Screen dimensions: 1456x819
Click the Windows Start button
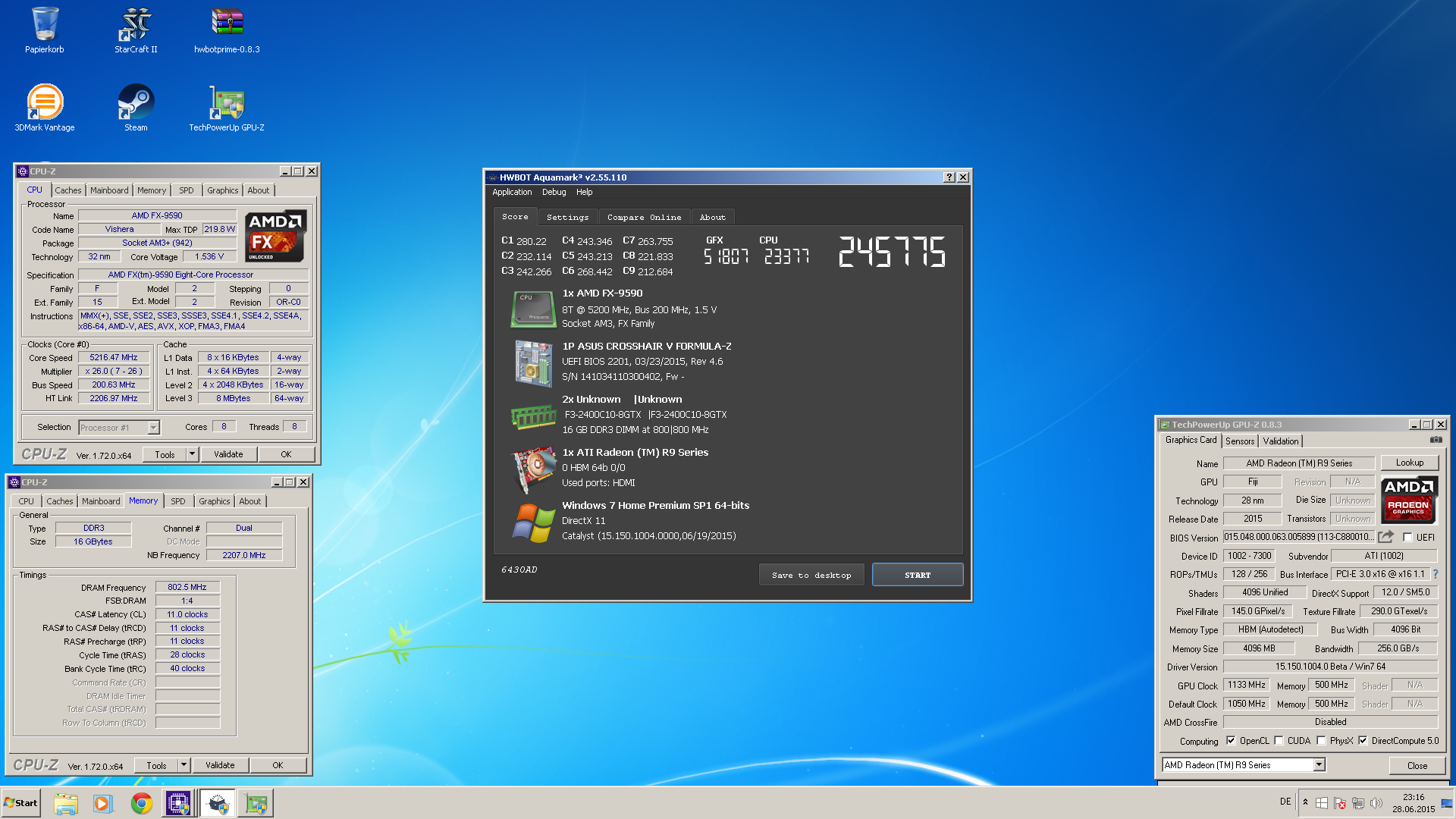pos(20,803)
